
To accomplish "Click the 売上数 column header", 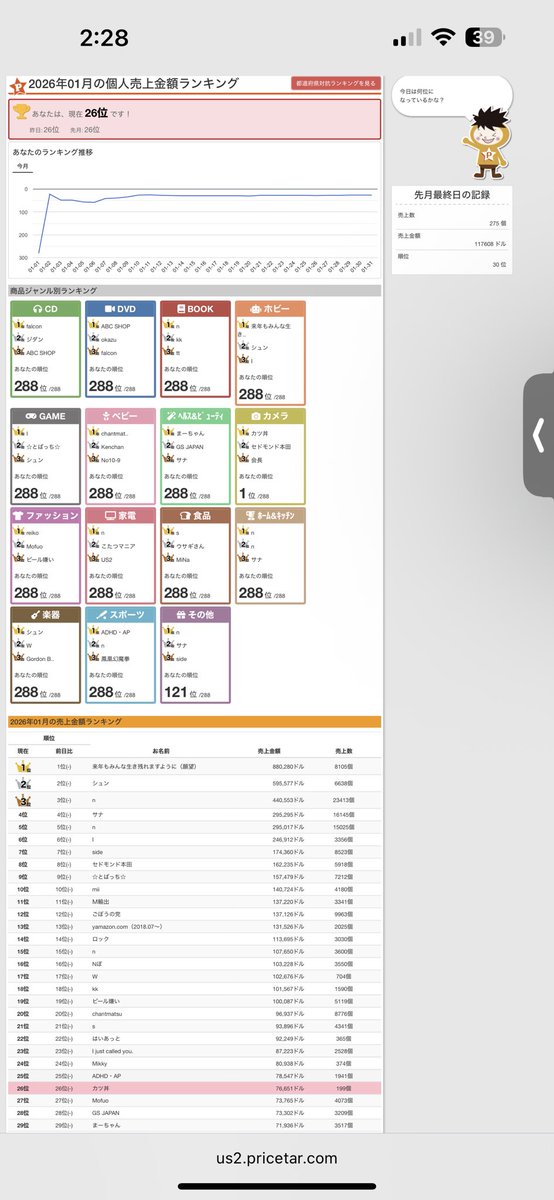I will (343, 749).
